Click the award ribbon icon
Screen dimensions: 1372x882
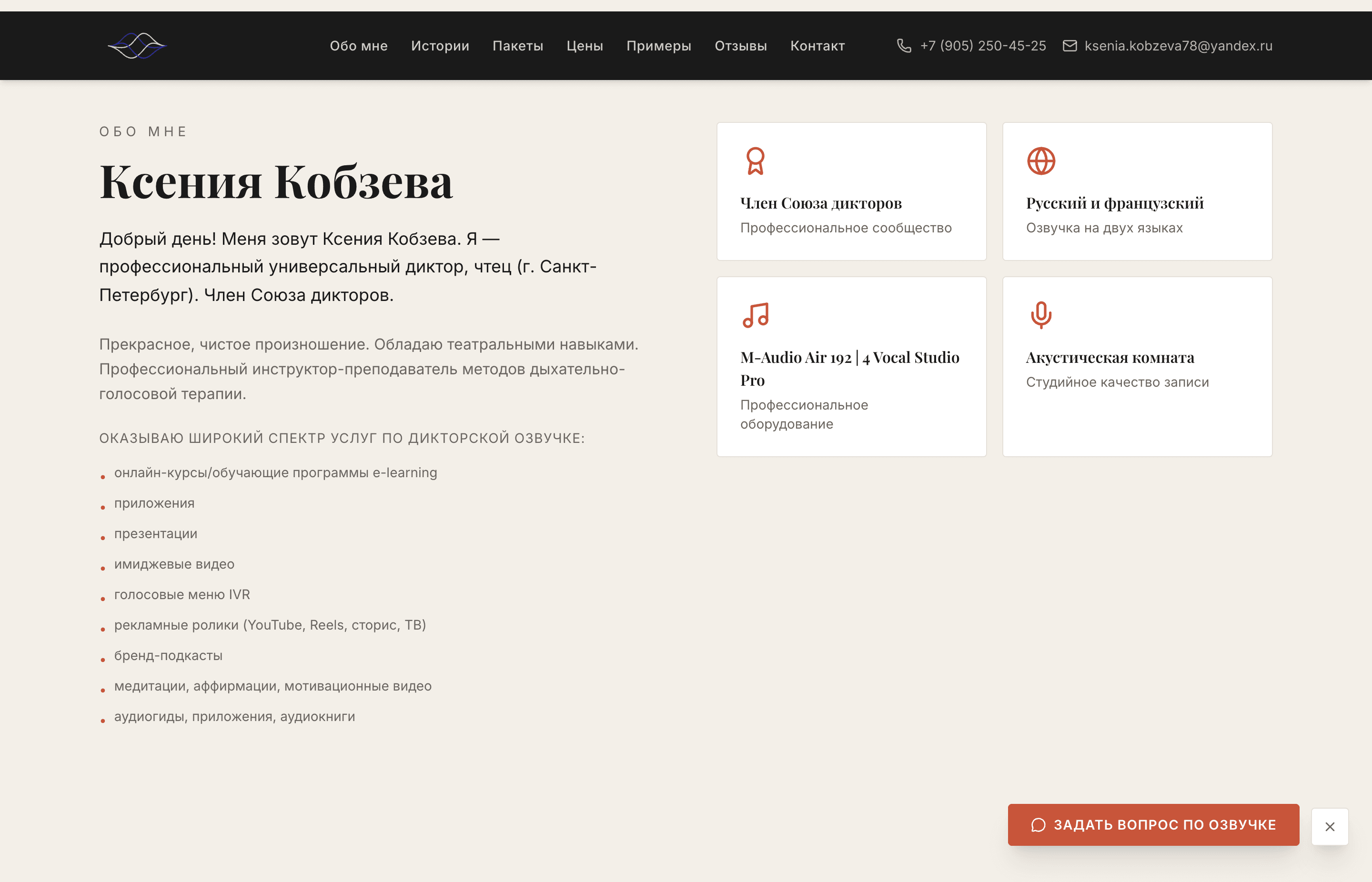click(755, 161)
